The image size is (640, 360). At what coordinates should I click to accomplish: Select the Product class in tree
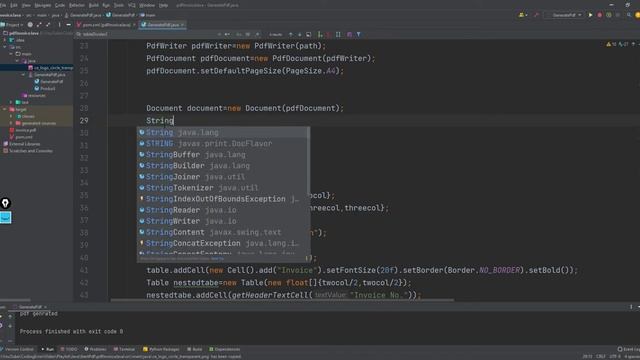coord(45,89)
